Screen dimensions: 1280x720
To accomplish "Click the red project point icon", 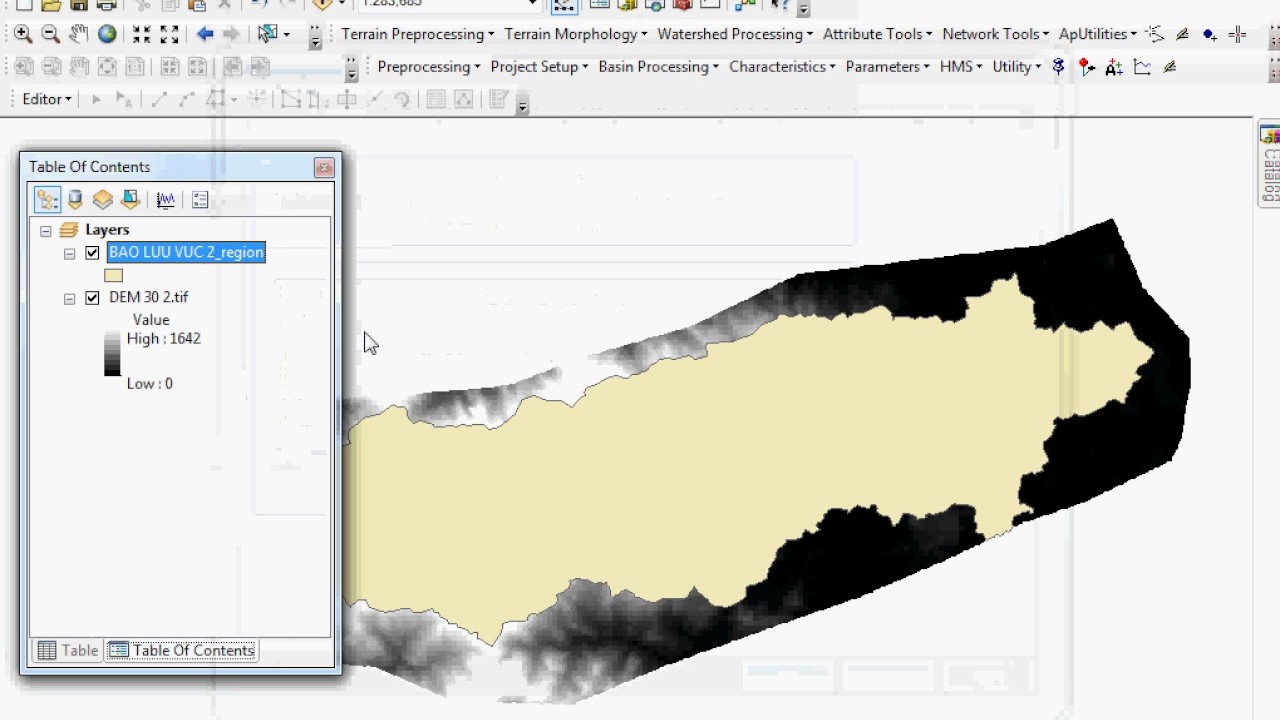I will [1086, 67].
